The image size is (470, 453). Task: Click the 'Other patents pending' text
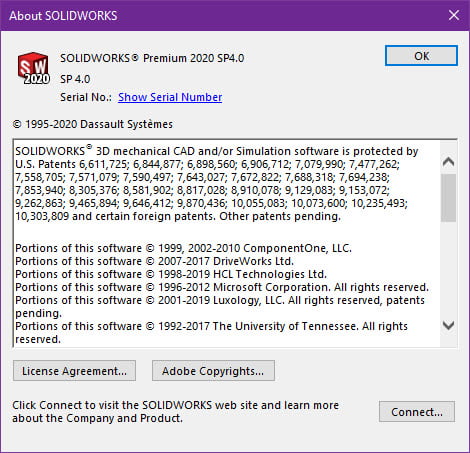click(x=280, y=216)
